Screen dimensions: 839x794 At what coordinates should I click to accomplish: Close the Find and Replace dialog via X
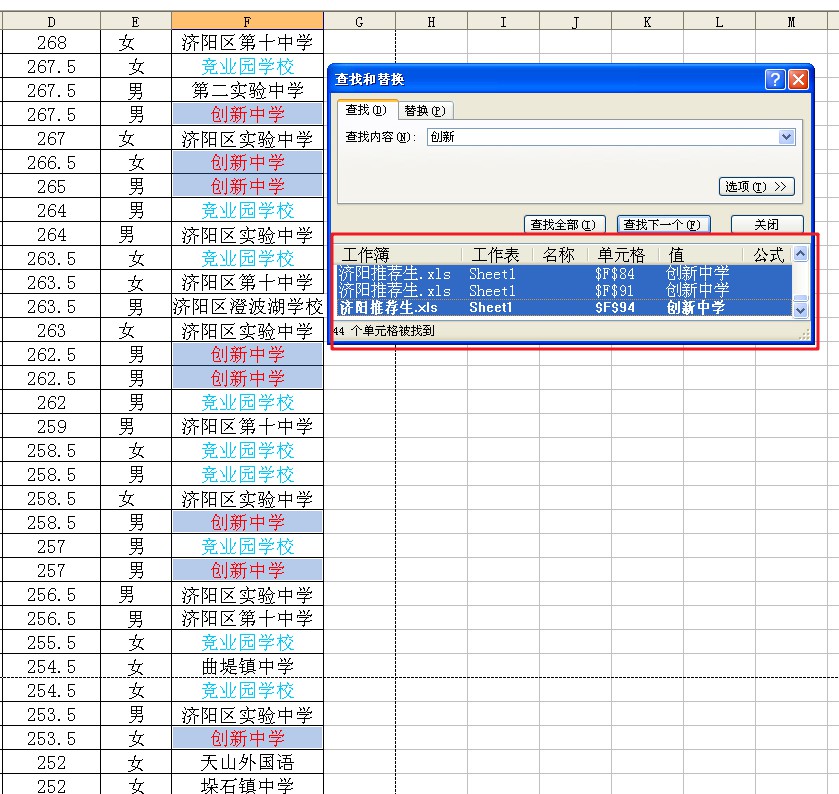798,80
